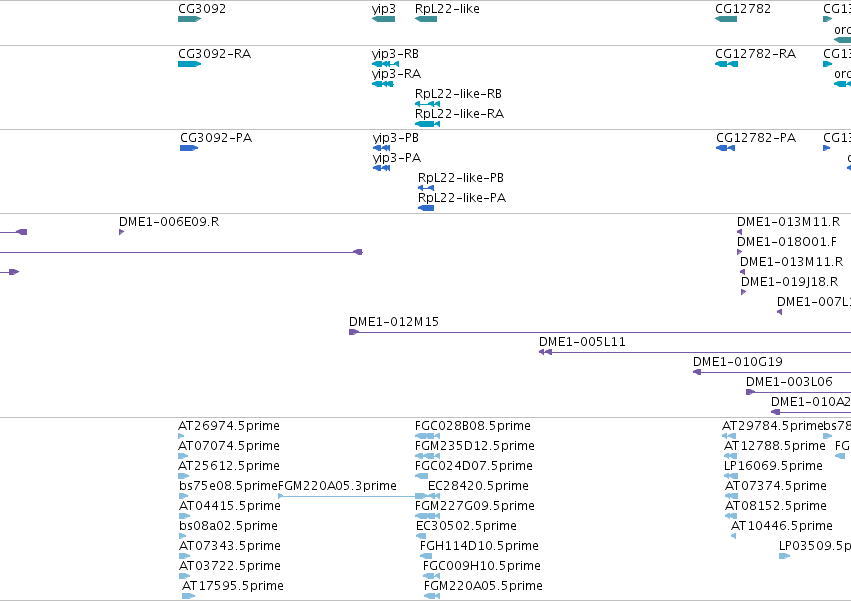Image resolution: width=851 pixels, height=601 pixels.
Task: Click the RpL22-like gene label in top track
Action: (x=447, y=9)
